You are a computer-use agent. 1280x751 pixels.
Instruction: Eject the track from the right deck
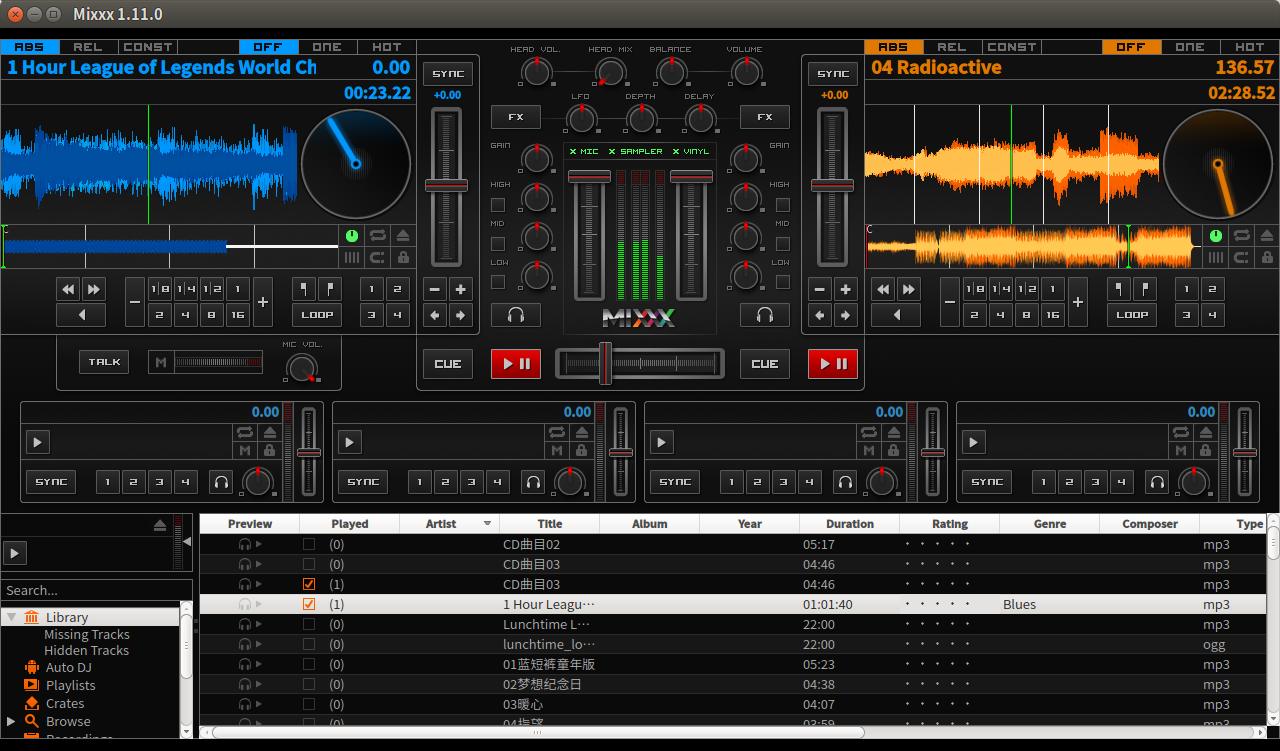pos(1267,236)
